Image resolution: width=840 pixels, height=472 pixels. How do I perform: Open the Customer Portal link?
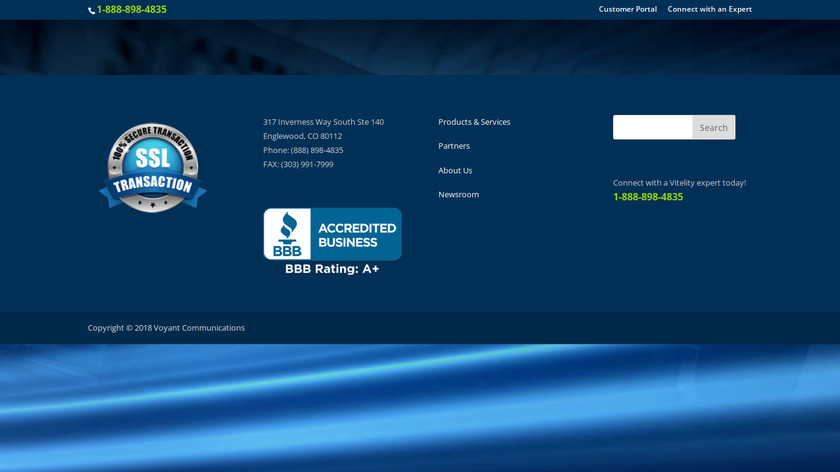point(627,9)
